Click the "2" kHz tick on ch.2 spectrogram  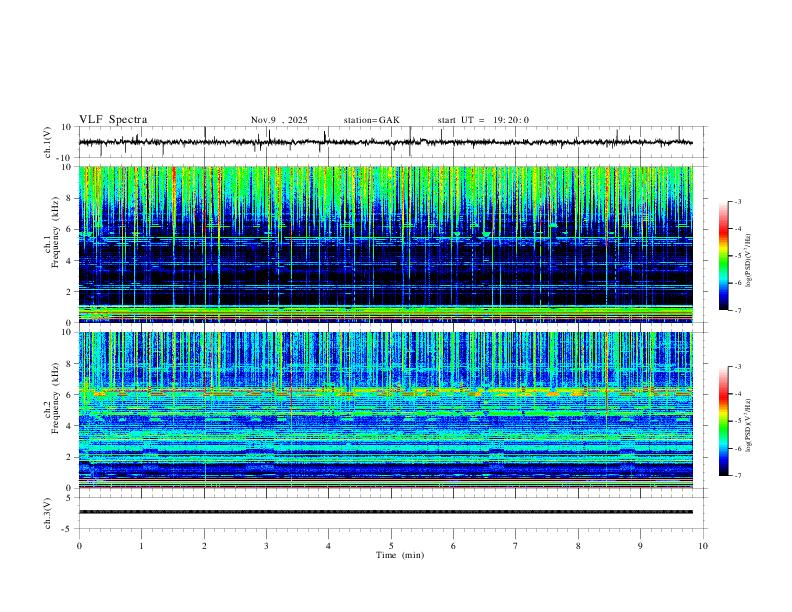pyautogui.click(x=70, y=457)
